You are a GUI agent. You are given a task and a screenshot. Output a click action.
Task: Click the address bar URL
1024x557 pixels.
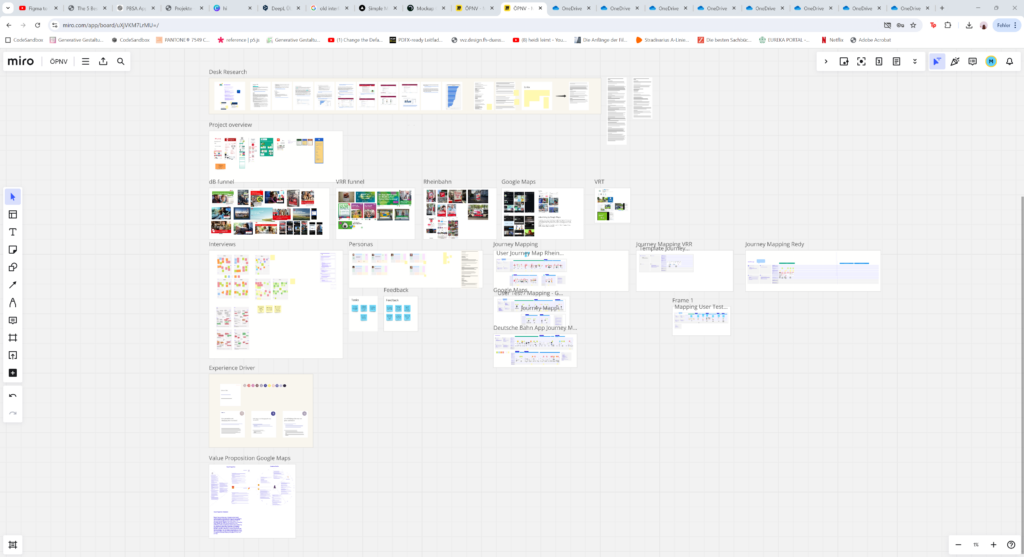point(110,25)
